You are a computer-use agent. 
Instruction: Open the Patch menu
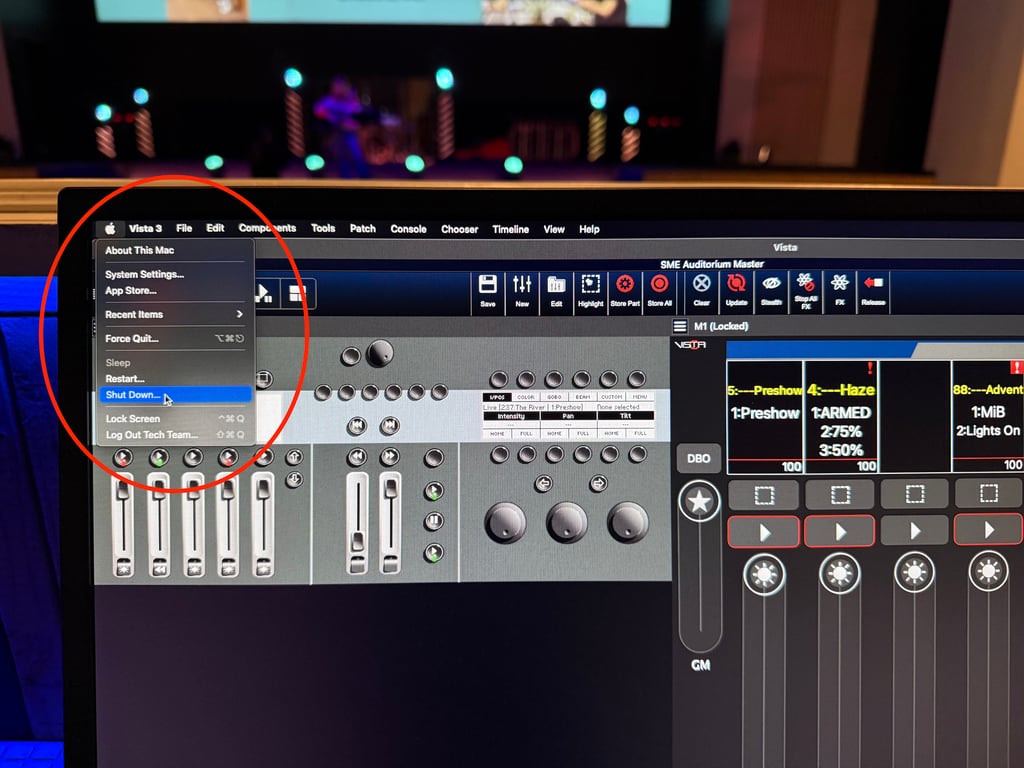(x=362, y=229)
